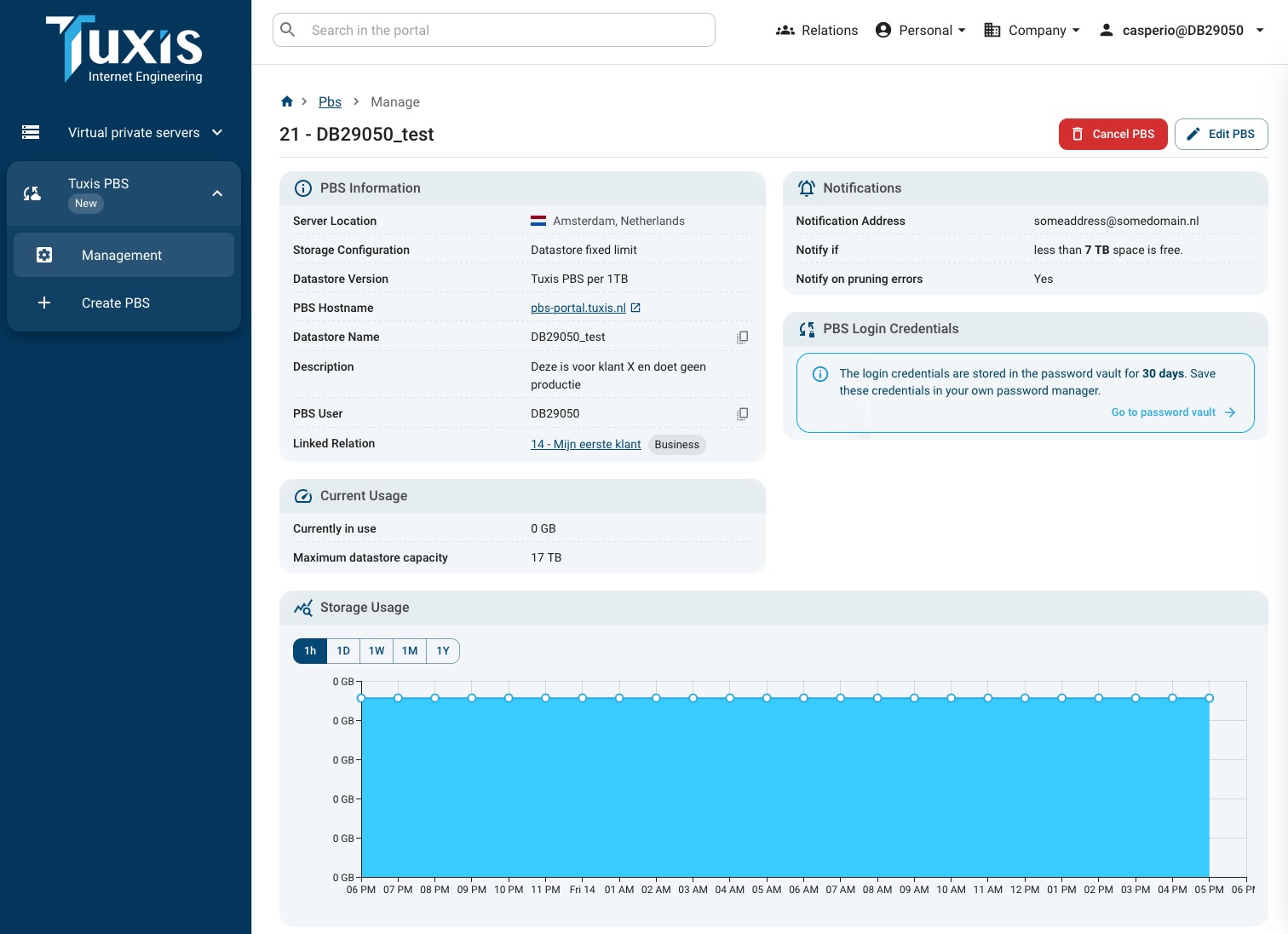Click the info icon in credentials notice
1288x934 pixels.
820,374
